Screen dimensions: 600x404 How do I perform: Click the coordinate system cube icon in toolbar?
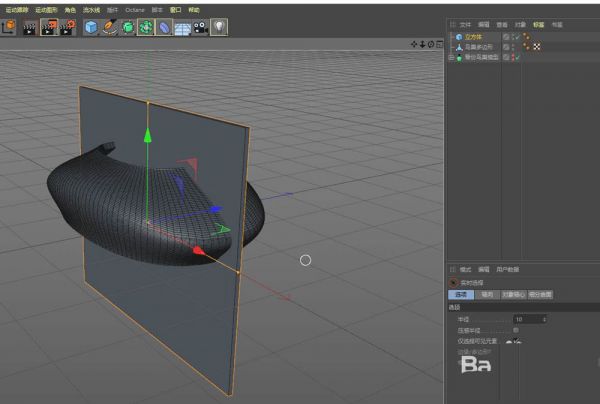(8, 27)
